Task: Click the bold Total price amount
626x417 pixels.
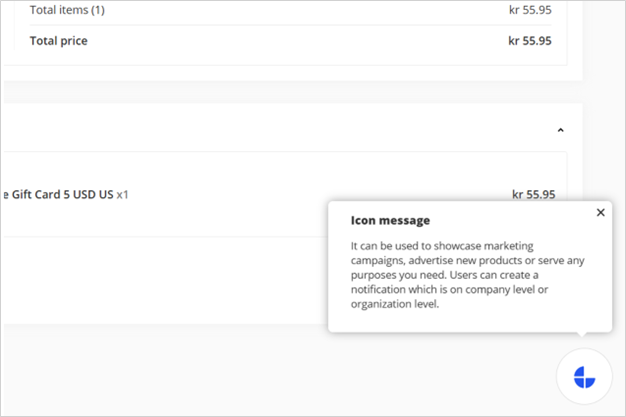Action: [x=529, y=41]
